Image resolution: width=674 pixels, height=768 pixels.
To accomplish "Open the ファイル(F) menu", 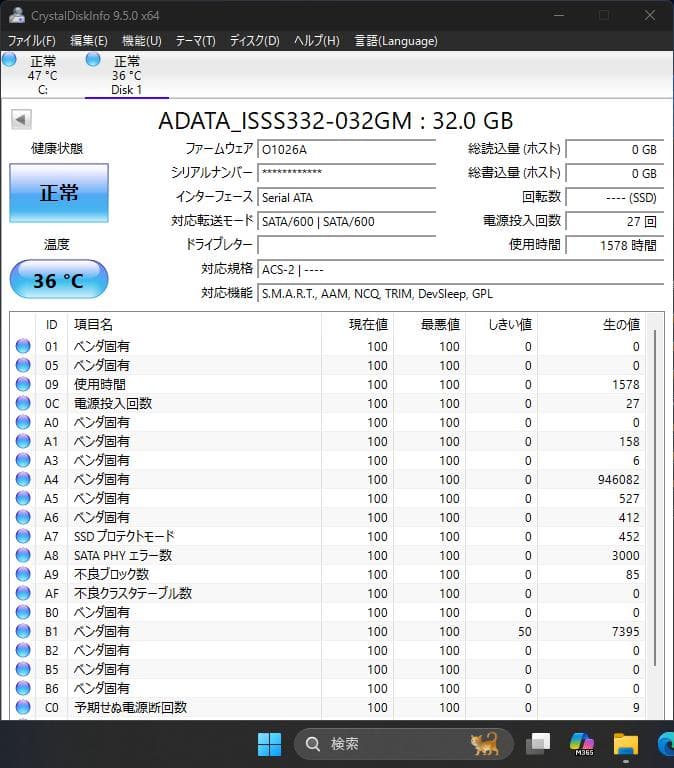I will 32,41.
